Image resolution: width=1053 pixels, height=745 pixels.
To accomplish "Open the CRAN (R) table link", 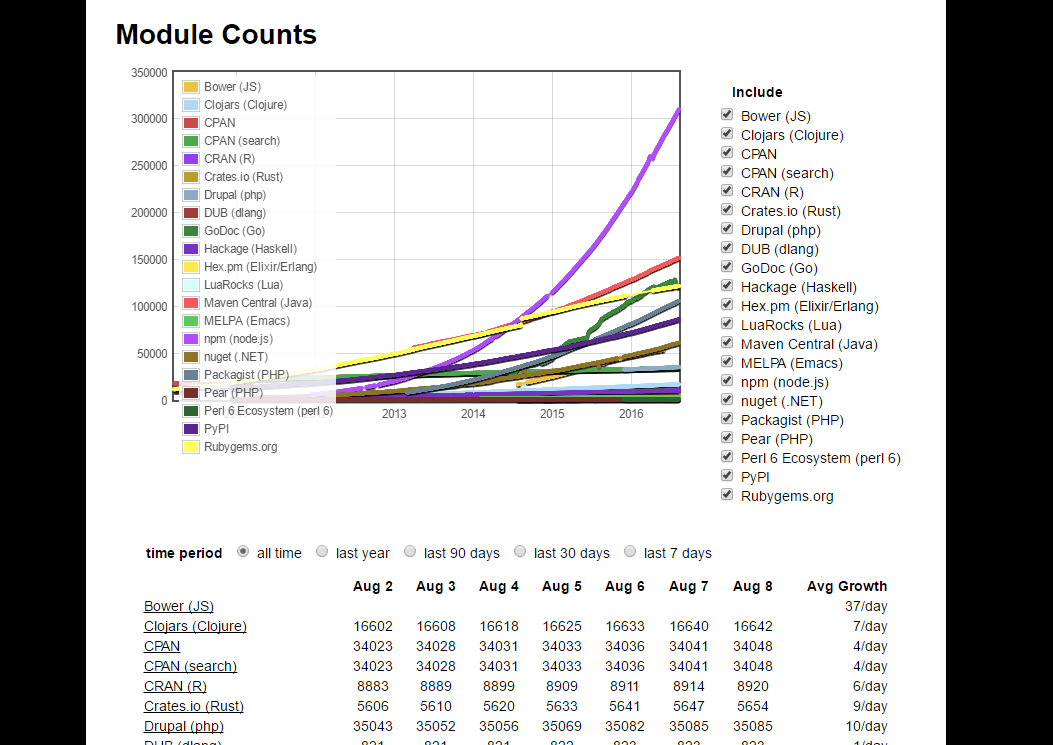I will click(x=175, y=687).
